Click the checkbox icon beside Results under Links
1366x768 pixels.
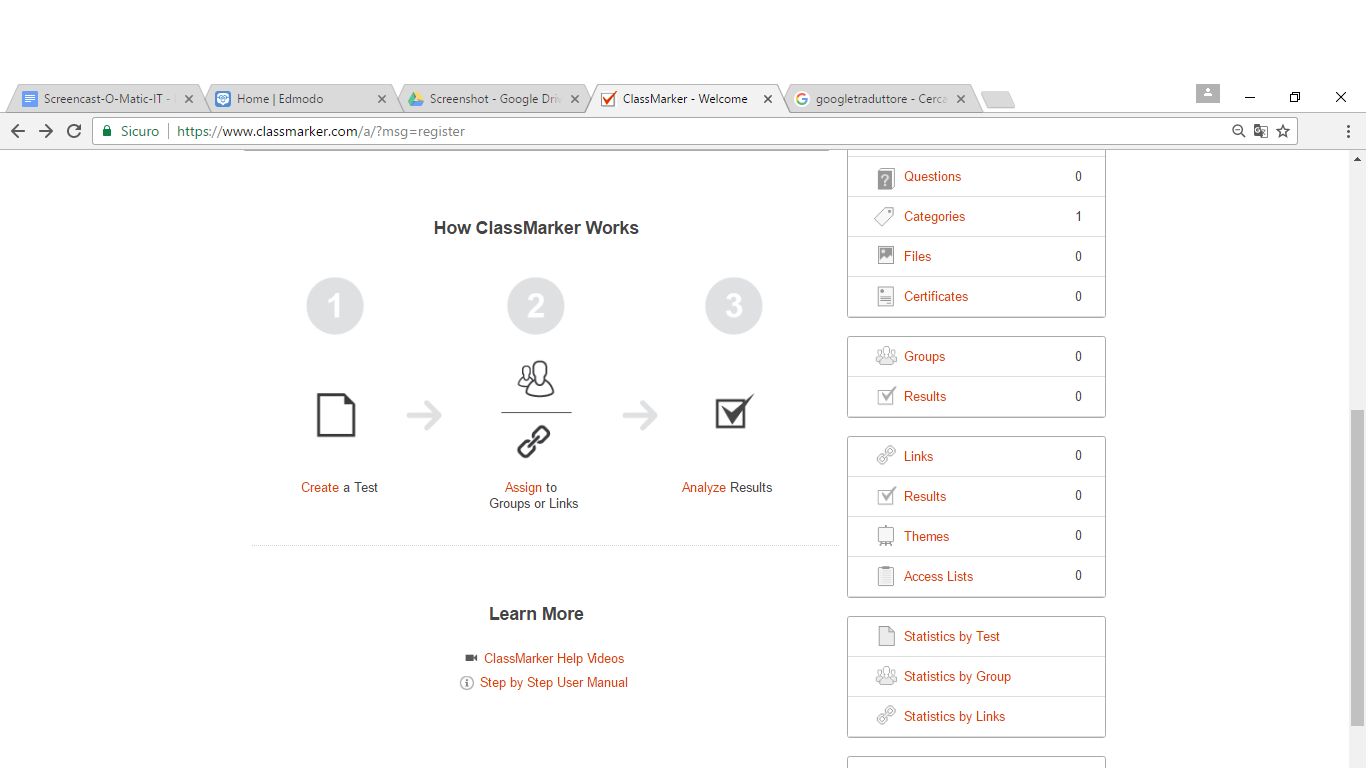tap(886, 496)
